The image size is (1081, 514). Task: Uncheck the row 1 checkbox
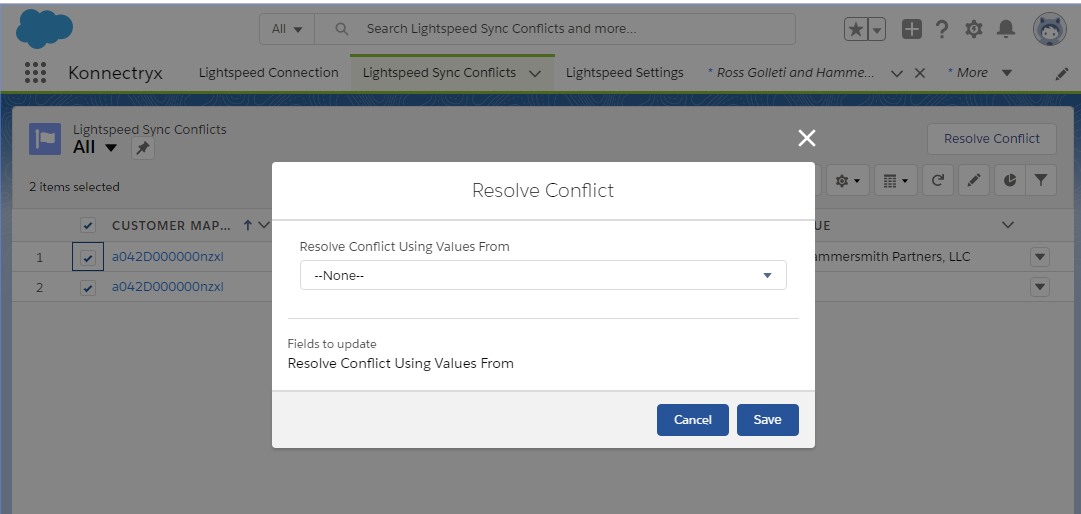pyautogui.click(x=88, y=258)
